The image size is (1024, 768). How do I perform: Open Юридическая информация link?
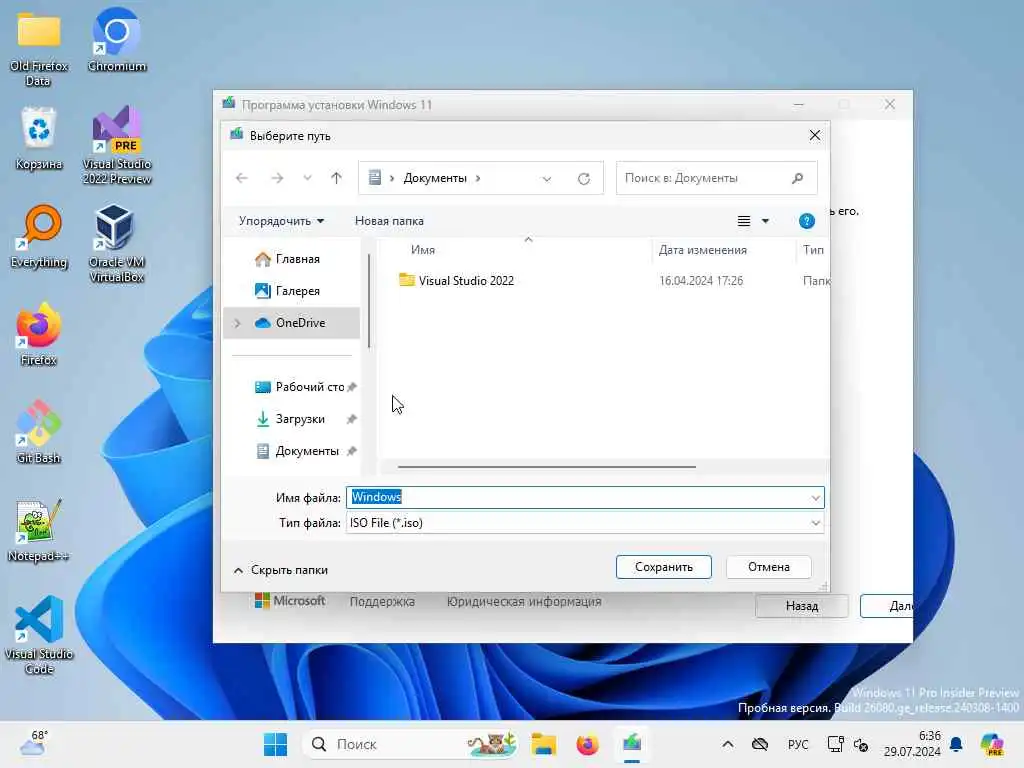tap(524, 601)
